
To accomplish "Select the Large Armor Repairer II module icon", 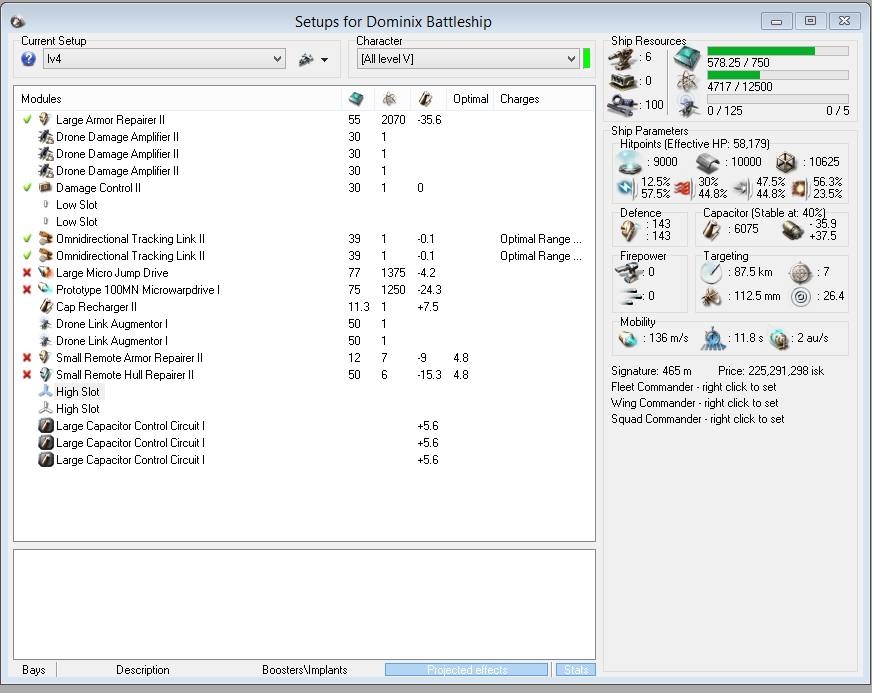I will (45, 120).
